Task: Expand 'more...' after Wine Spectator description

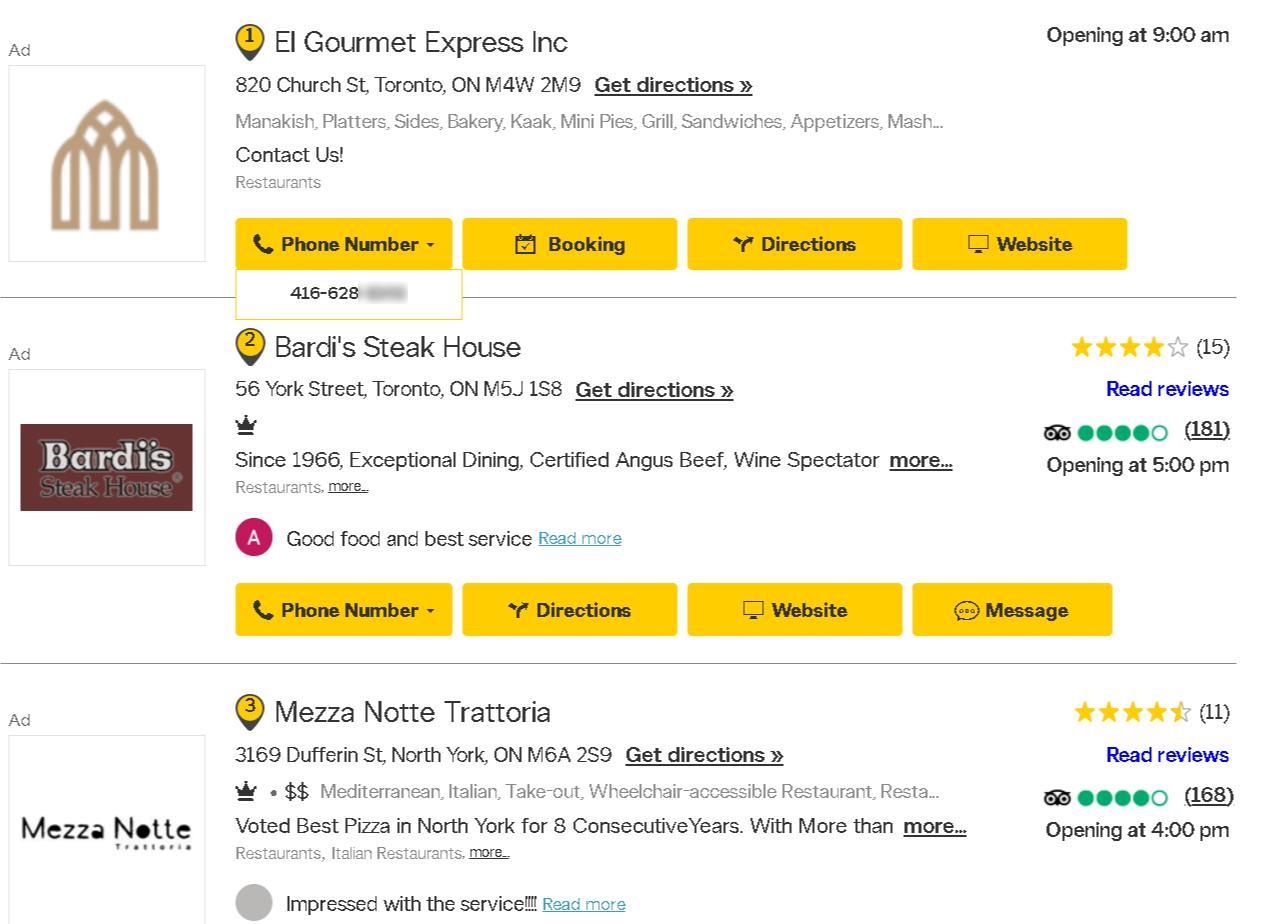Action: (920, 460)
